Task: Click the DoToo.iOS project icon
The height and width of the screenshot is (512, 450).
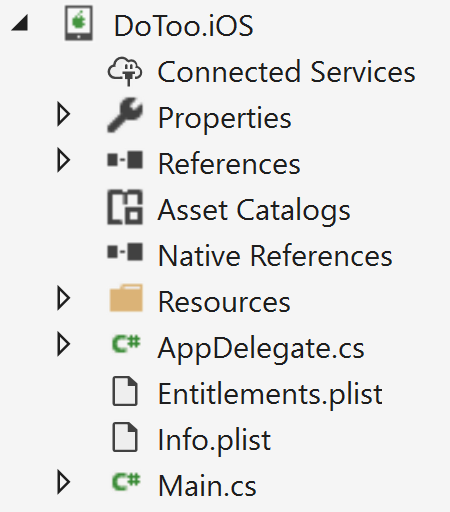Action: 79,23
